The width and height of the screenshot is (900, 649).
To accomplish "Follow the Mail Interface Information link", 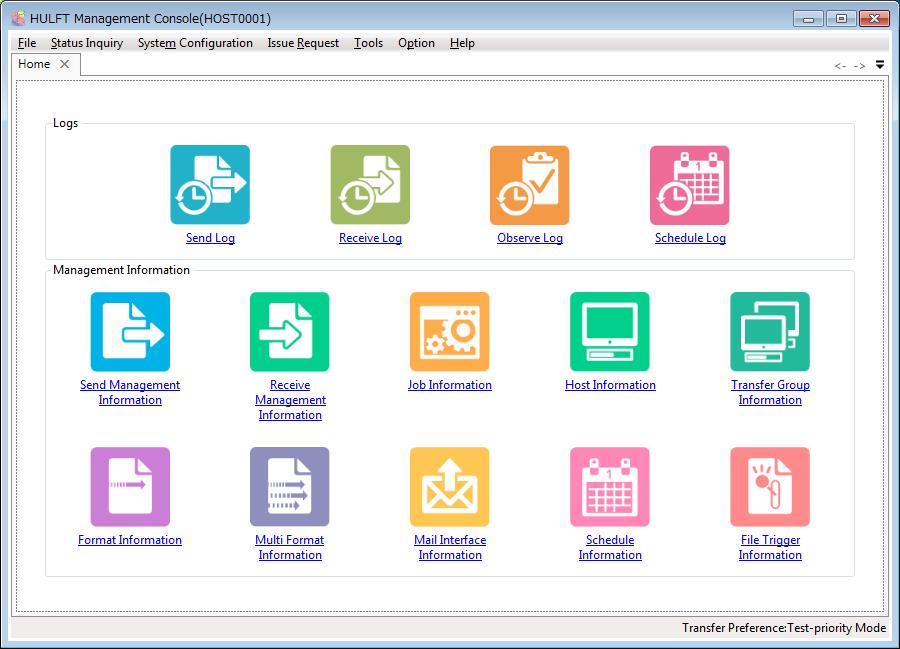I will pos(450,547).
